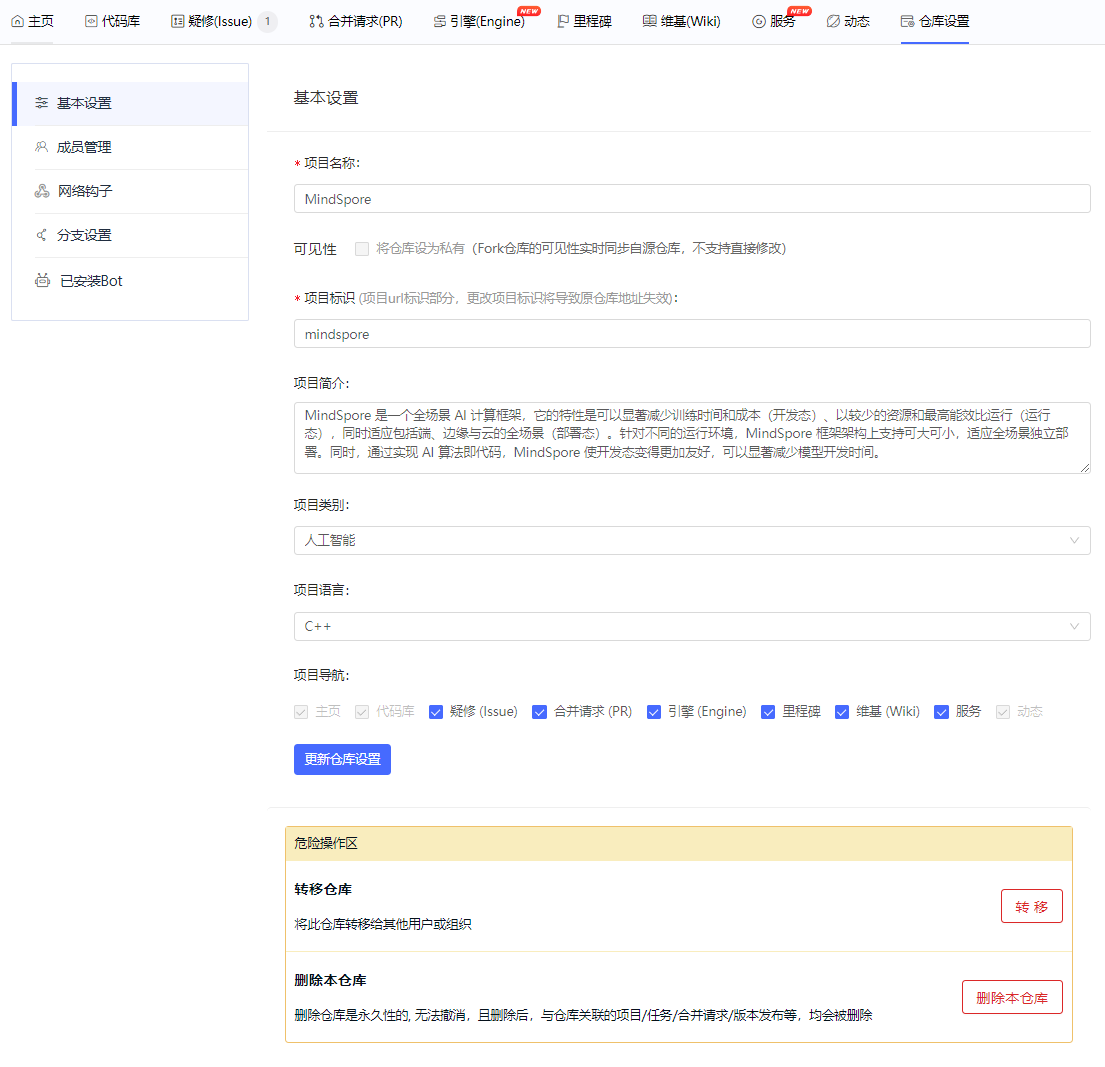Focus the 项目标识 field containing mindspore
This screenshot has height=1067, width=1105.
click(692, 334)
